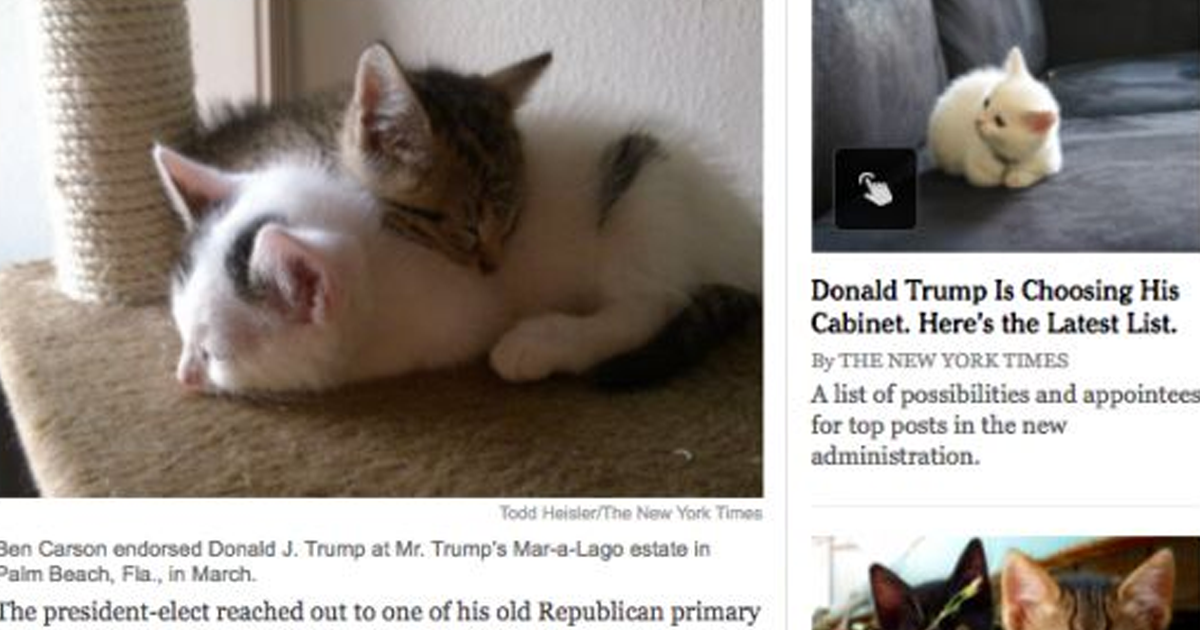The height and width of the screenshot is (630, 1200).
Task: Click paragraph starting The president-elect reached out
Action: click(x=380, y=612)
